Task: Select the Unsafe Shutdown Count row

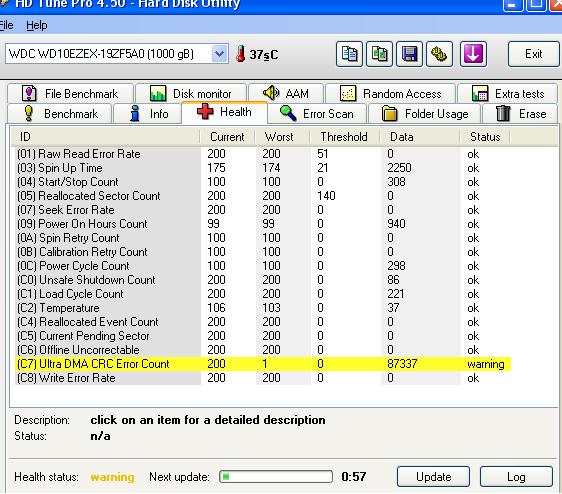Action: tap(263, 280)
